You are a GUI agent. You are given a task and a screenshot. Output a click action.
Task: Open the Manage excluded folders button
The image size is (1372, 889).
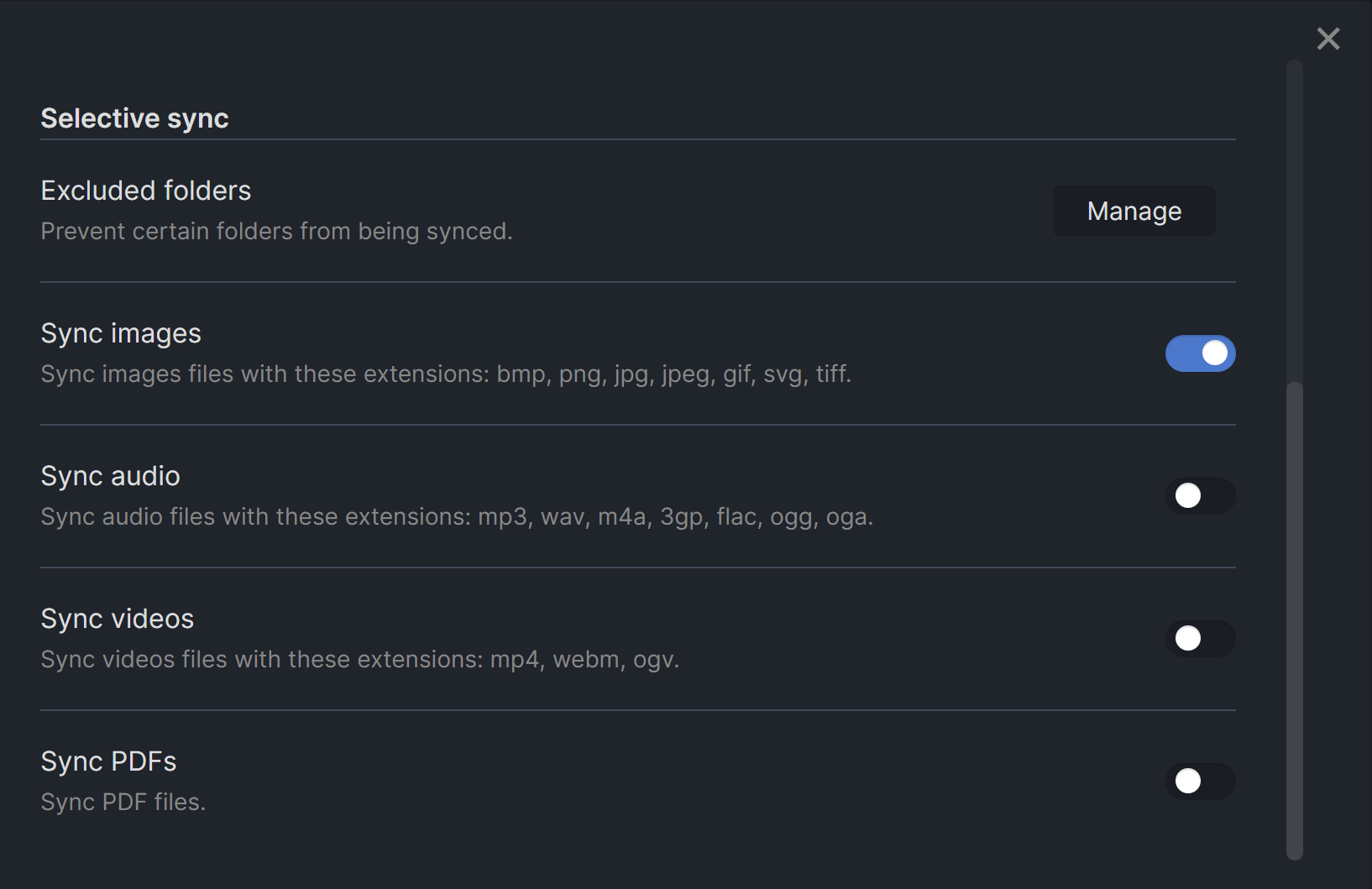[1134, 211]
